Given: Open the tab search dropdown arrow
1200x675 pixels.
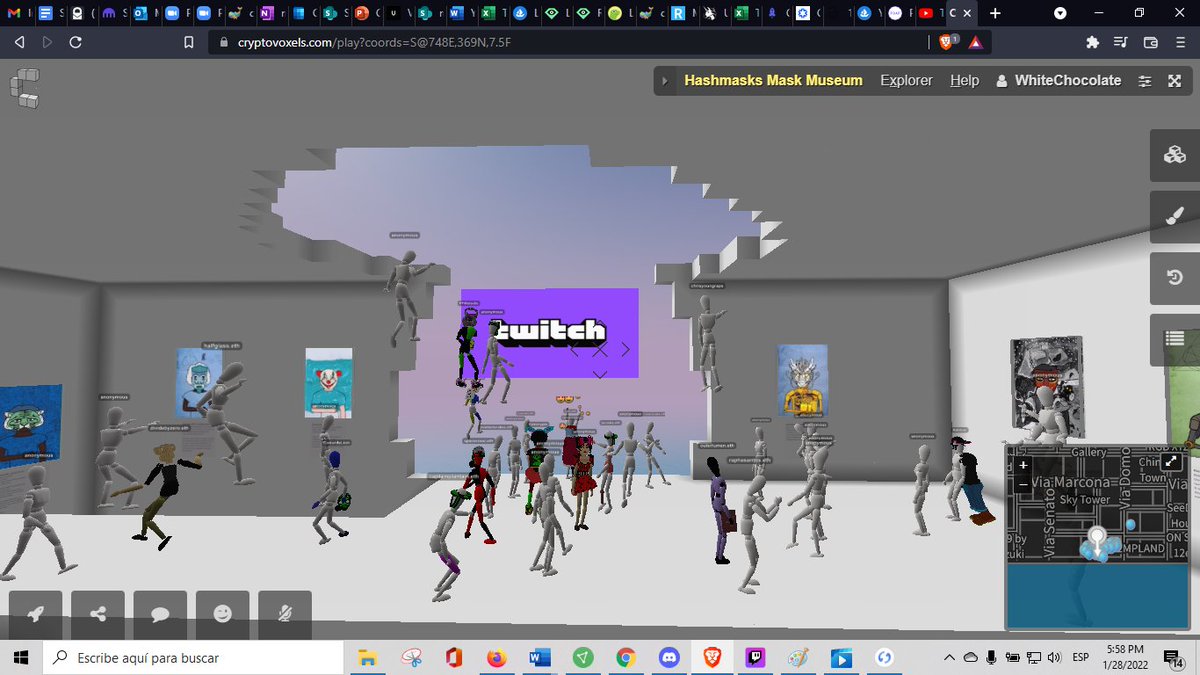Looking at the screenshot, I should tap(1060, 13).
